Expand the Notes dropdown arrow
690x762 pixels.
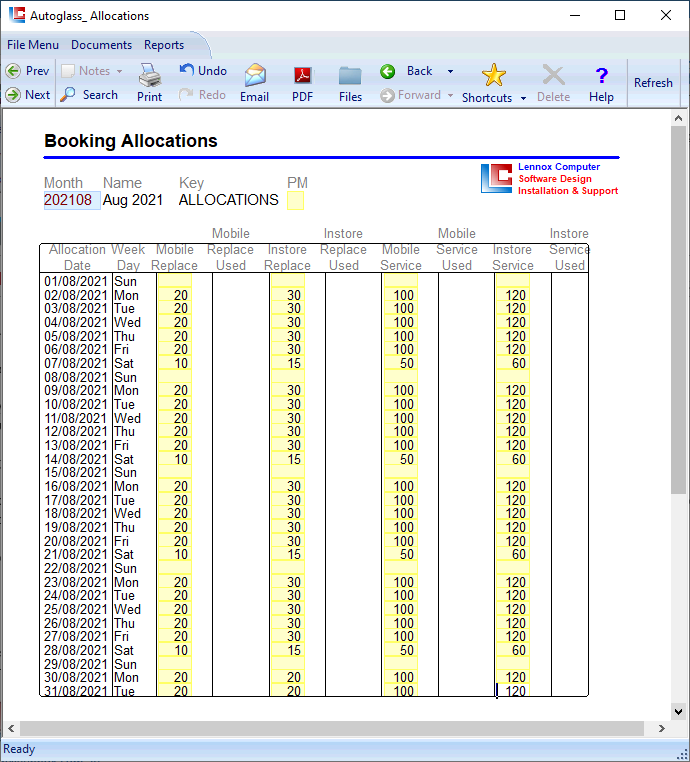point(119,71)
